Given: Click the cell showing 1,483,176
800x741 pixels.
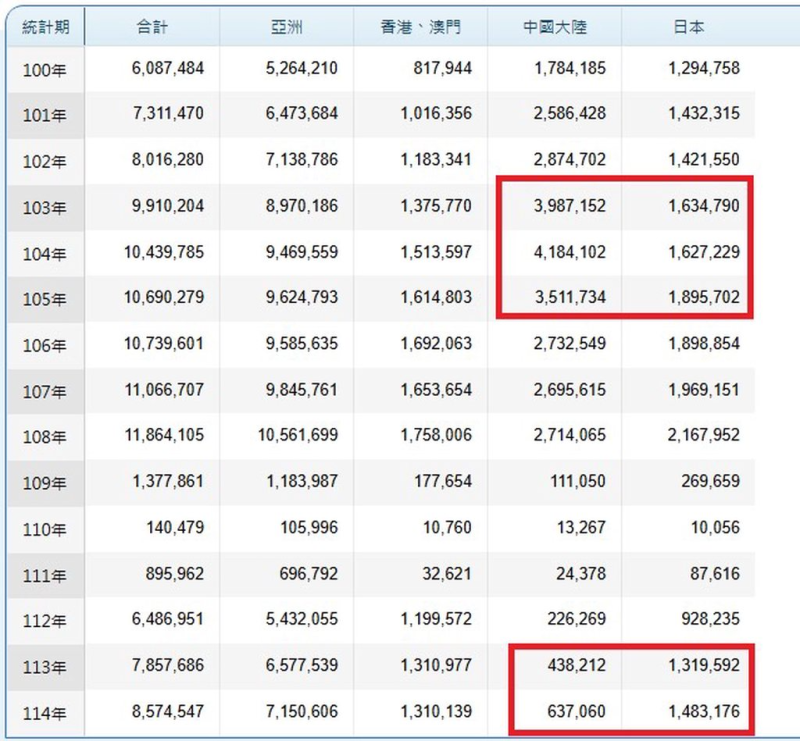Looking at the screenshot, I should click(x=703, y=711).
